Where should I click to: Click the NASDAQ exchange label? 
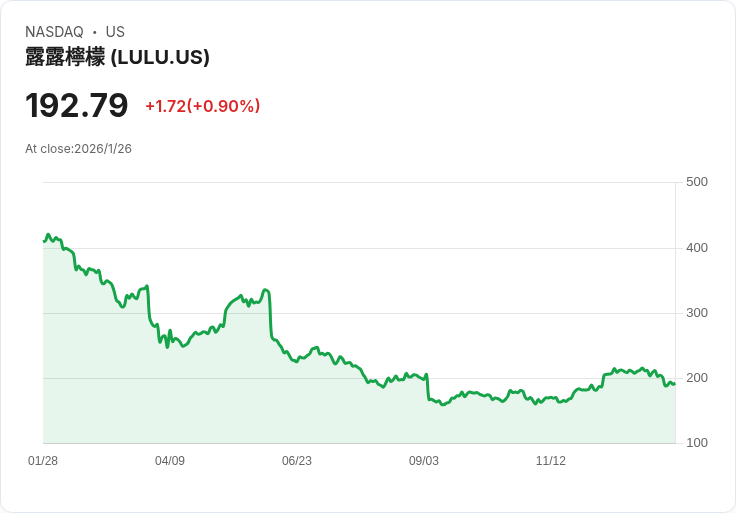point(54,32)
